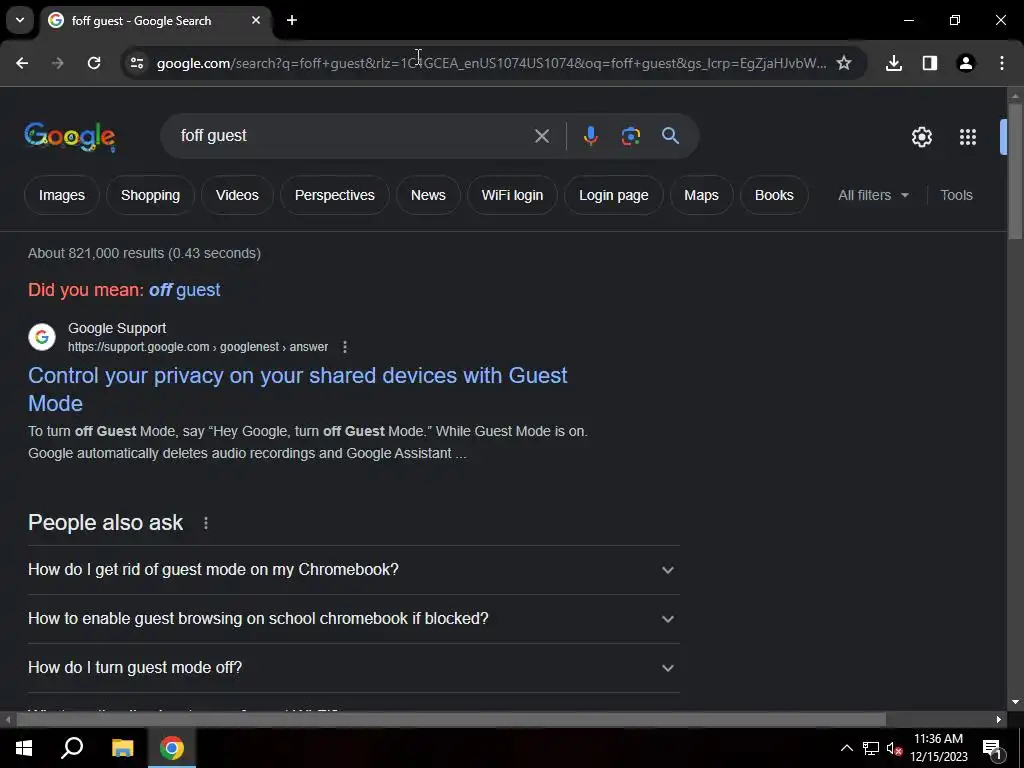Click the 'off guest' suggestion link

pyautogui.click(x=184, y=290)
